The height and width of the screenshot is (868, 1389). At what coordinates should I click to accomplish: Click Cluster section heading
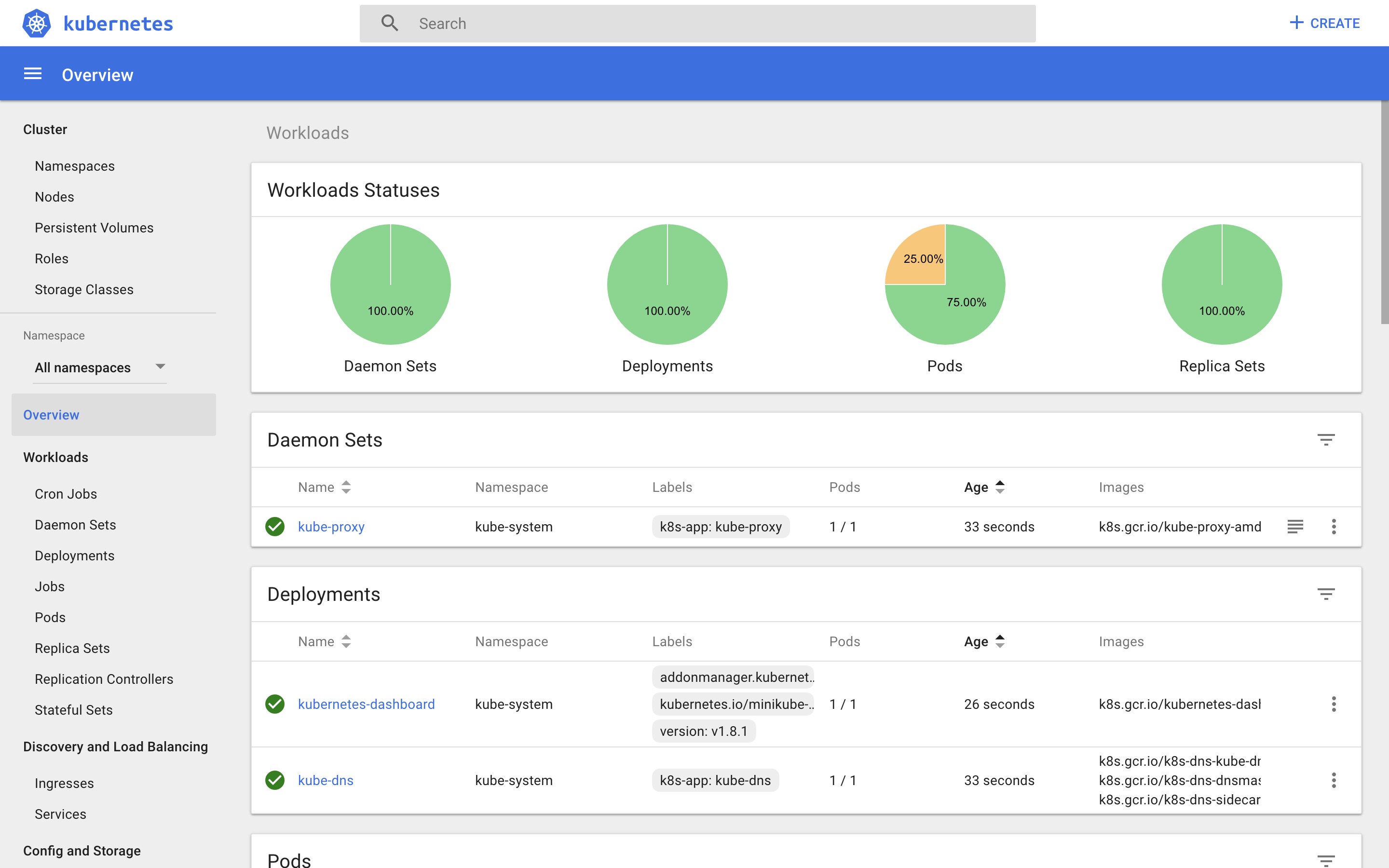pos(45,130)
